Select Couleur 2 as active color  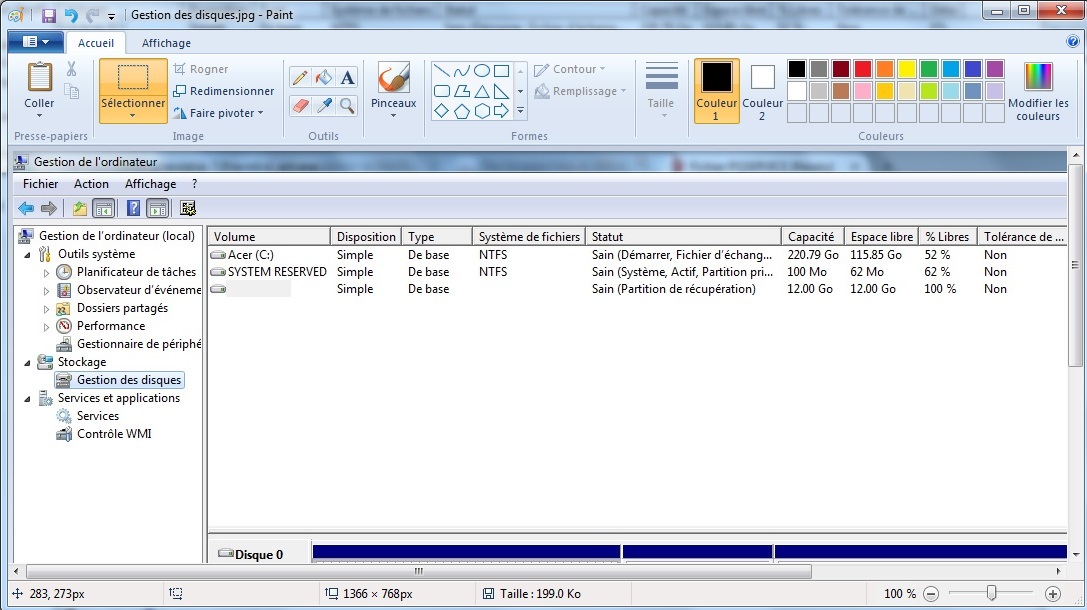(763, 91)
